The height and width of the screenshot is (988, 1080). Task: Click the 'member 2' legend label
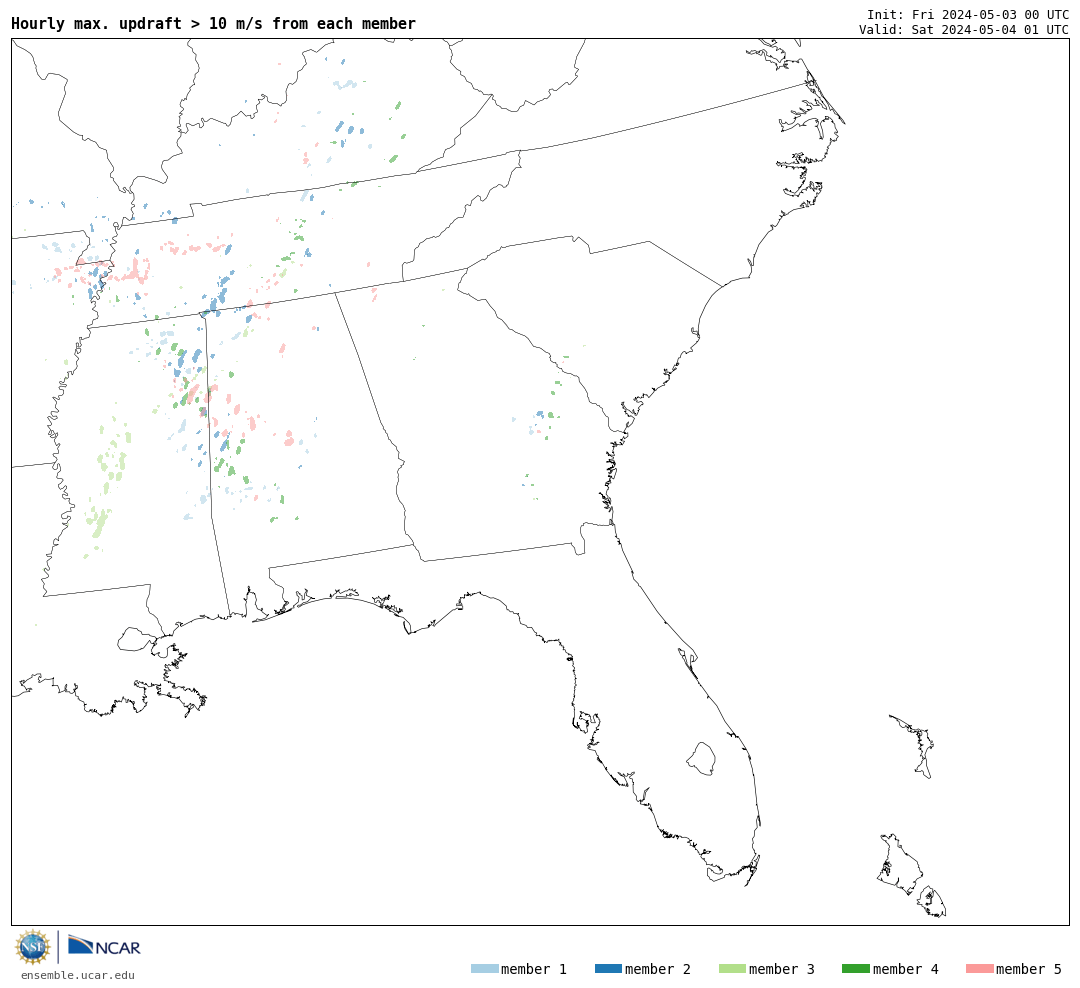[658, 969]
